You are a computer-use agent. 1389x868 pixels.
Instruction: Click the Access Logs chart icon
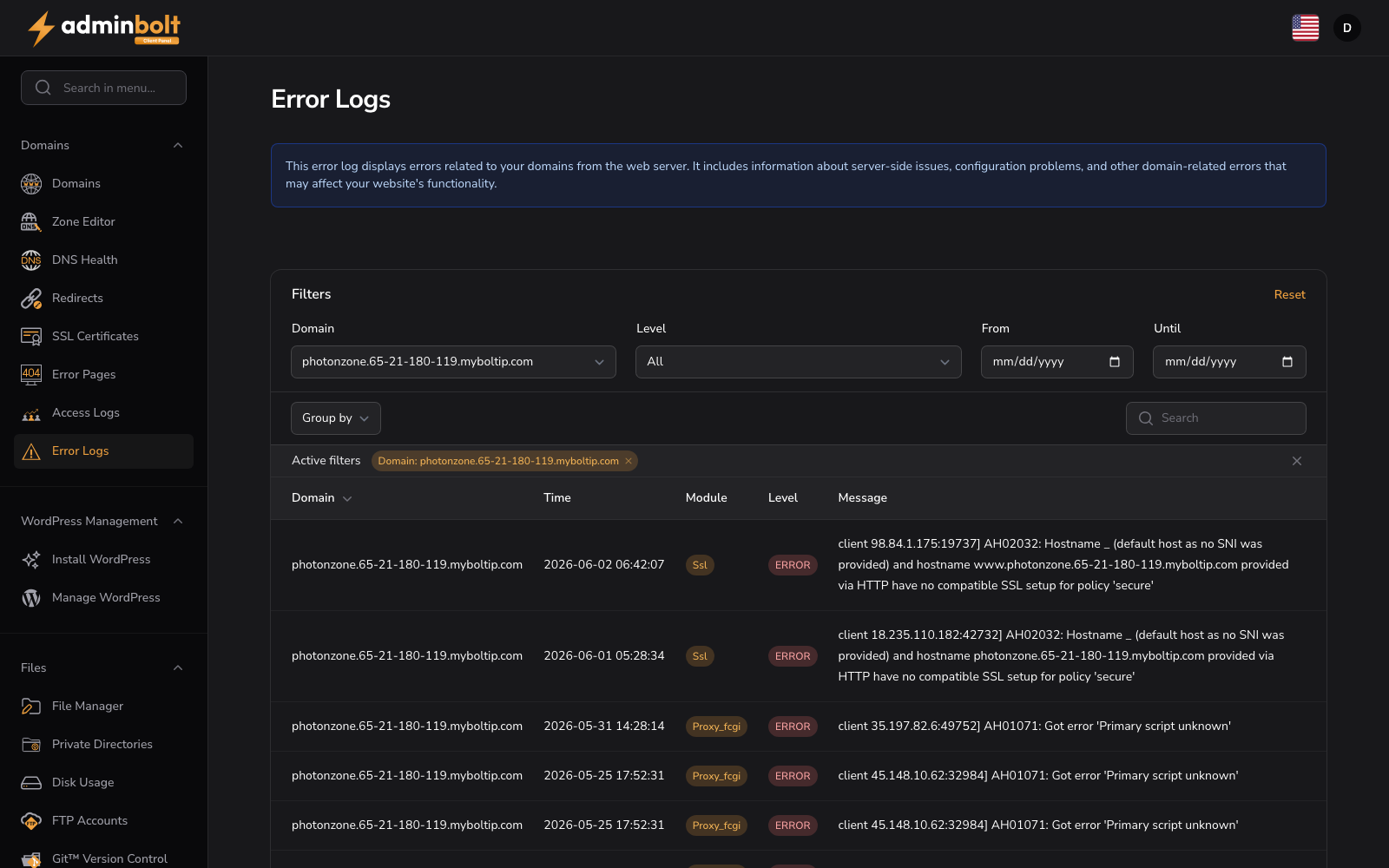point(31,413)
